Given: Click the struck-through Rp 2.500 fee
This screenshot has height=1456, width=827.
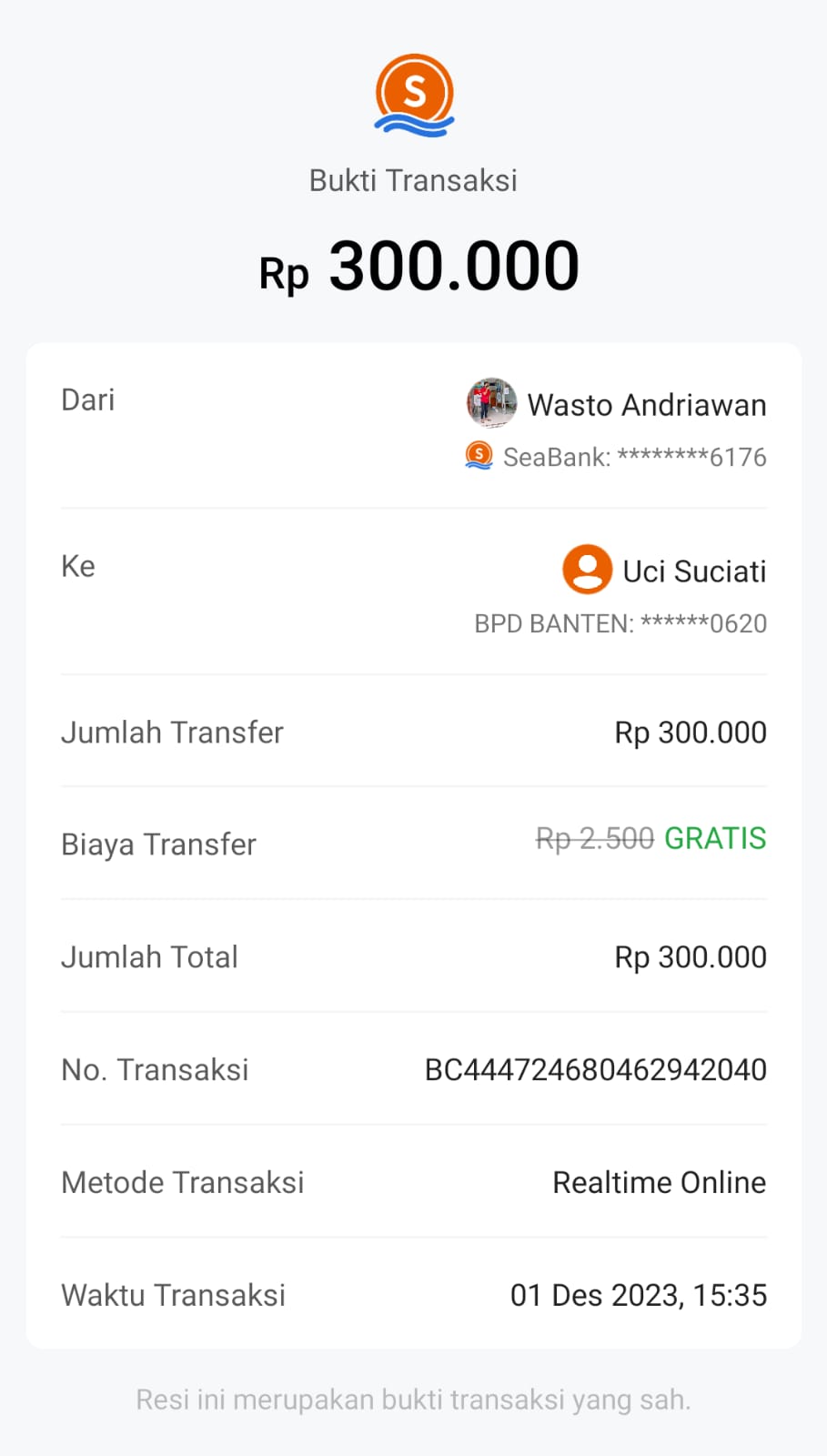Looking at the screenshot, I should [595, 838].
